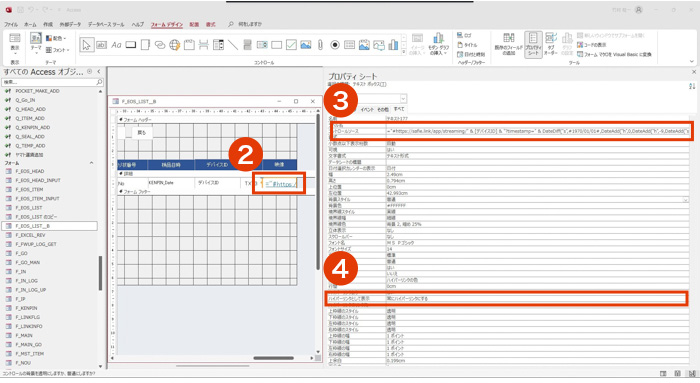Open the theme Colors dropdown

pos(56,38)
